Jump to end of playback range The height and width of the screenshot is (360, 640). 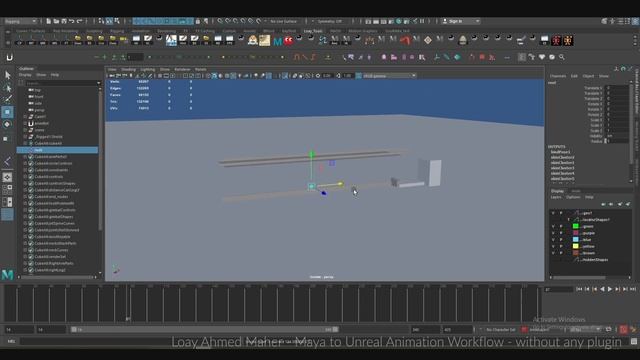coord(633,289)
